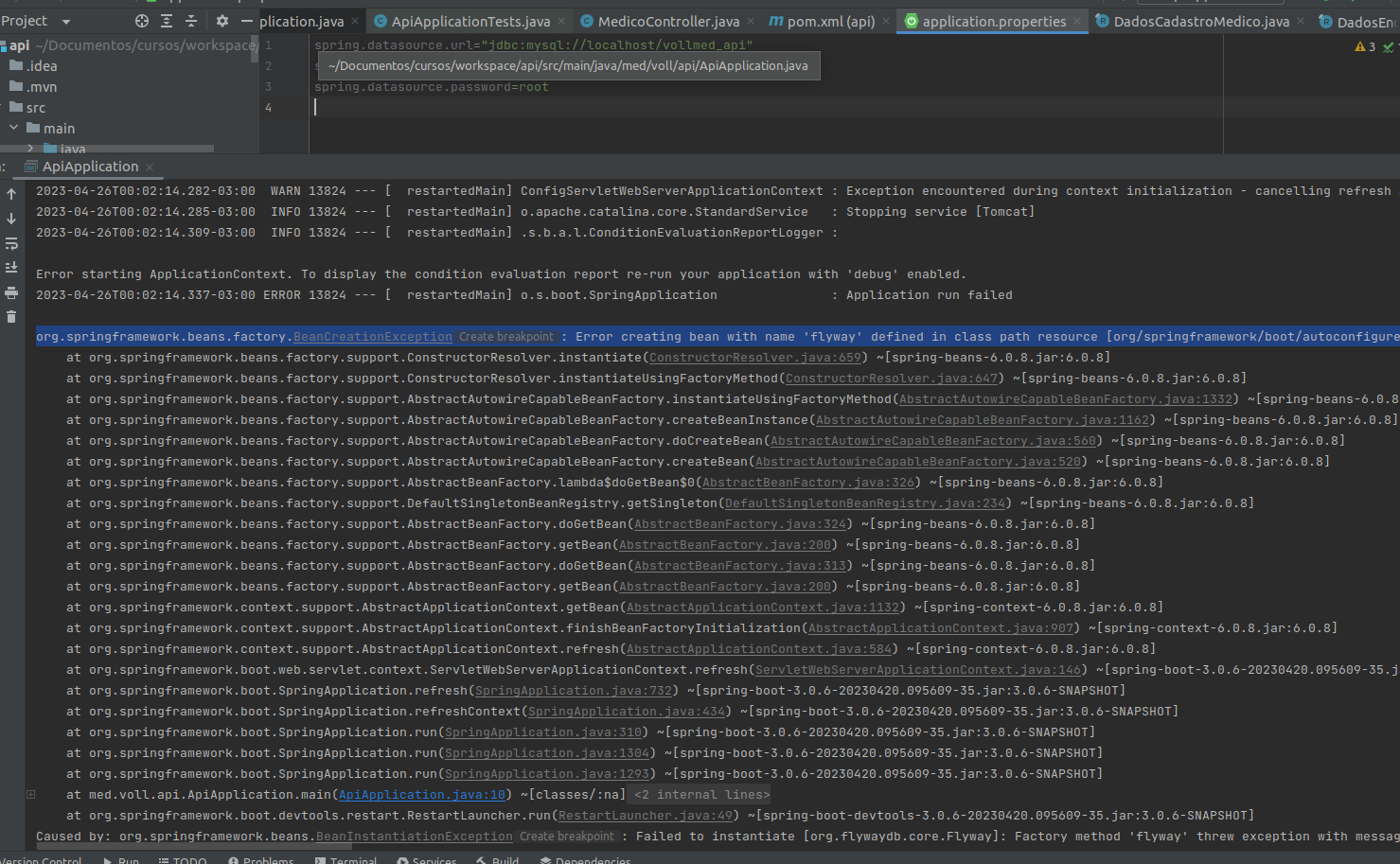Select opened file in Project tree
Image resolution: width=1400 pixels, height=864 pixels.
click(x=142, y=21)
